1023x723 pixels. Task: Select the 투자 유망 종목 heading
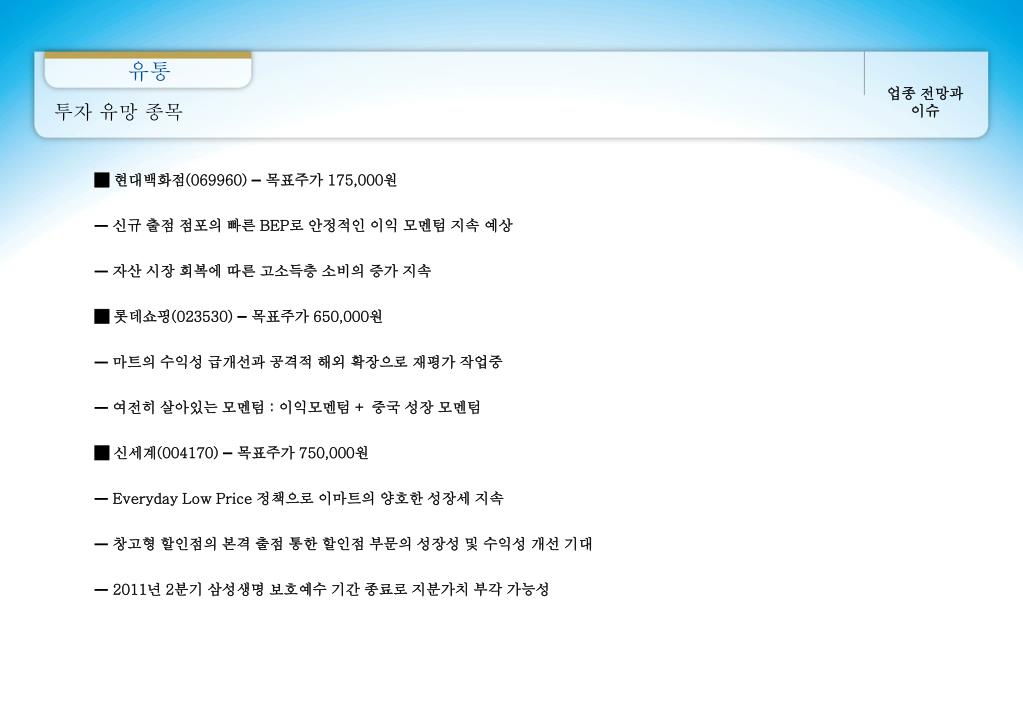tap(119, 112)
